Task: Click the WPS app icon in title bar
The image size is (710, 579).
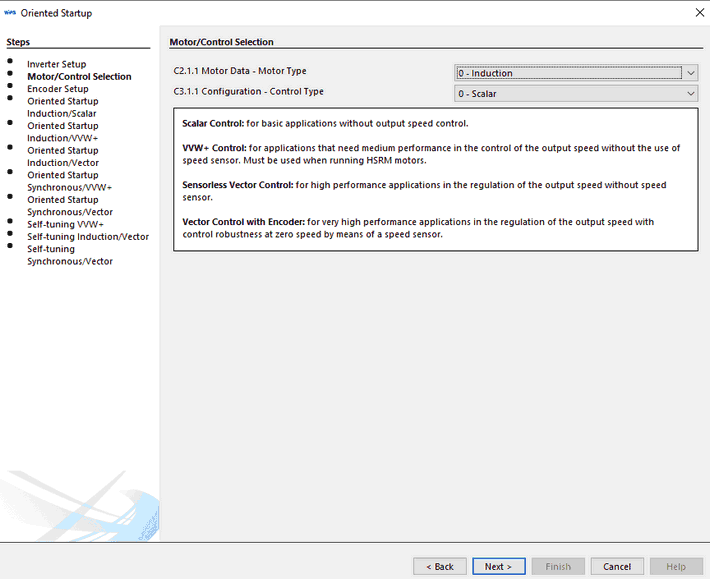Action: coord(10,13)
